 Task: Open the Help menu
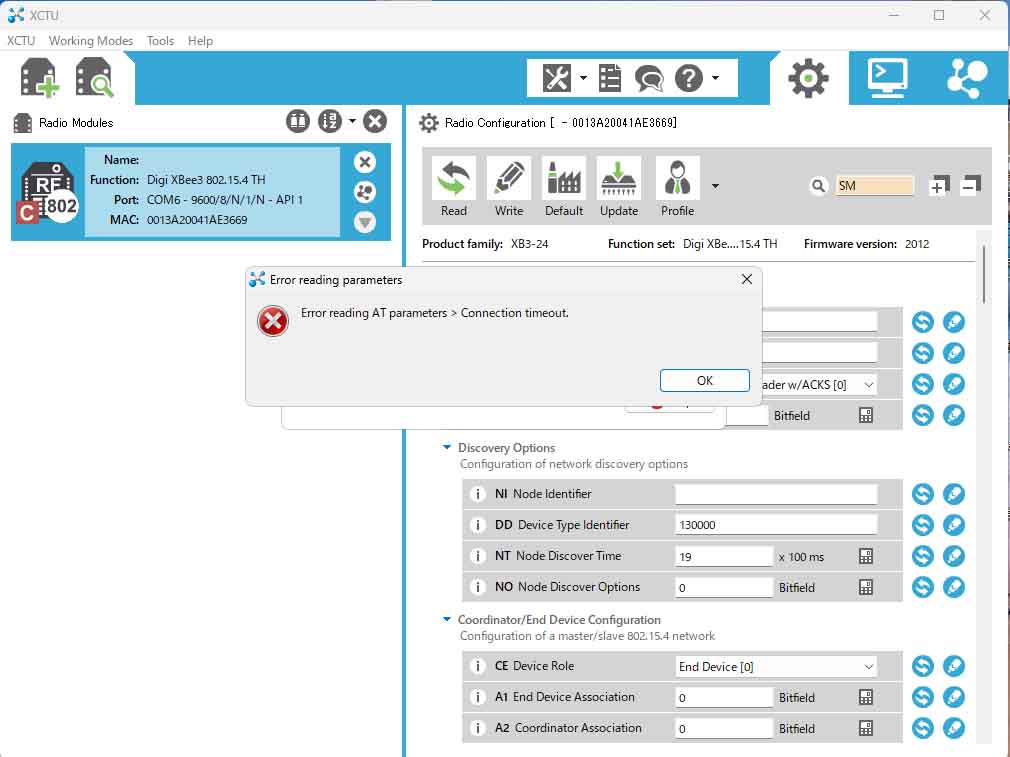[200, 41]
